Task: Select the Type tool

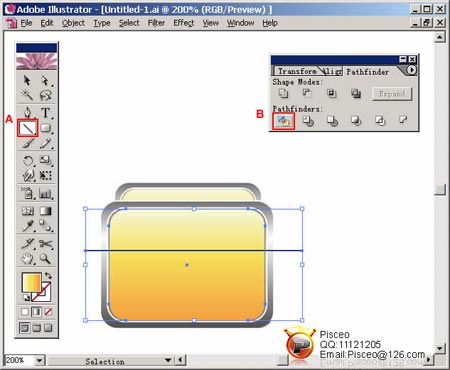Action: pos(46,113)
